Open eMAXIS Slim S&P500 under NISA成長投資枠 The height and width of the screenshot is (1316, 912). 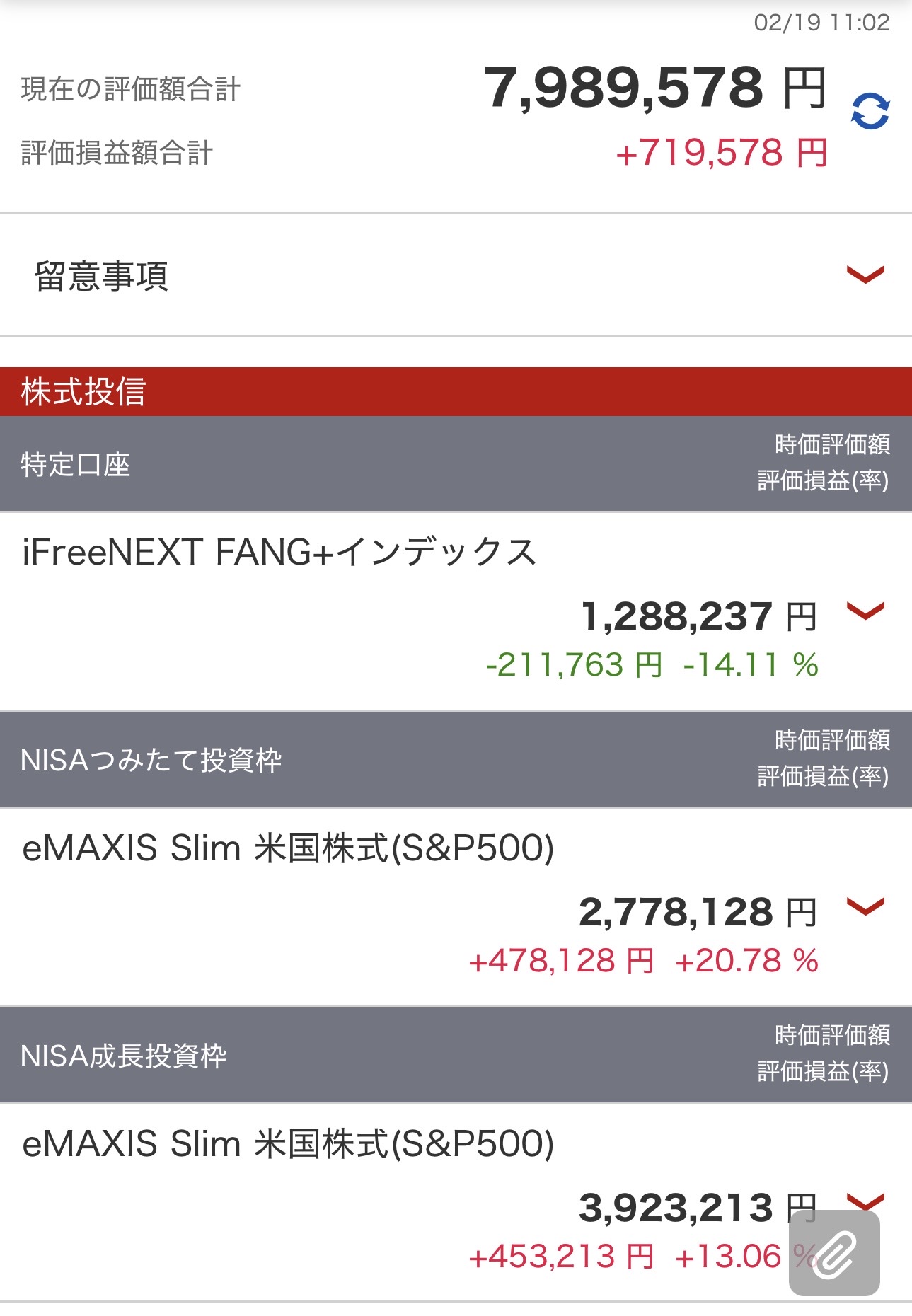pos(288,1143)
